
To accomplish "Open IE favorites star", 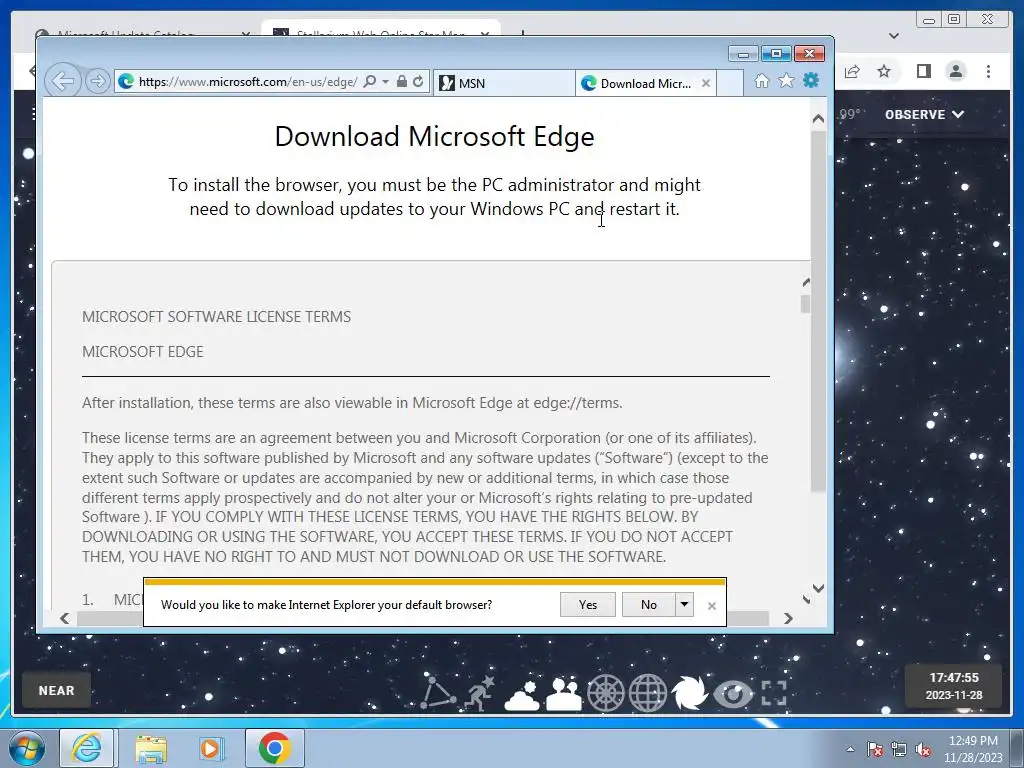I will coord(786,81).
